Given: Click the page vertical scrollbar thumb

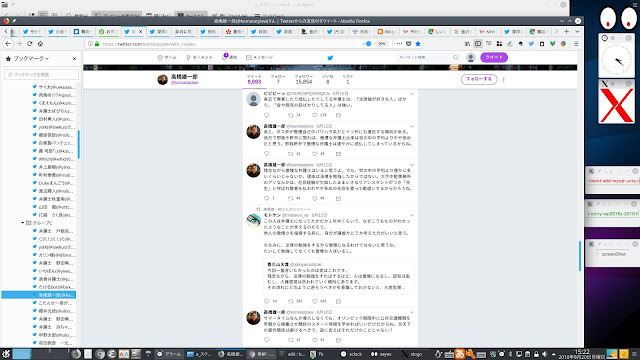Looking at the screenshot, I should [x=580, y=256].
